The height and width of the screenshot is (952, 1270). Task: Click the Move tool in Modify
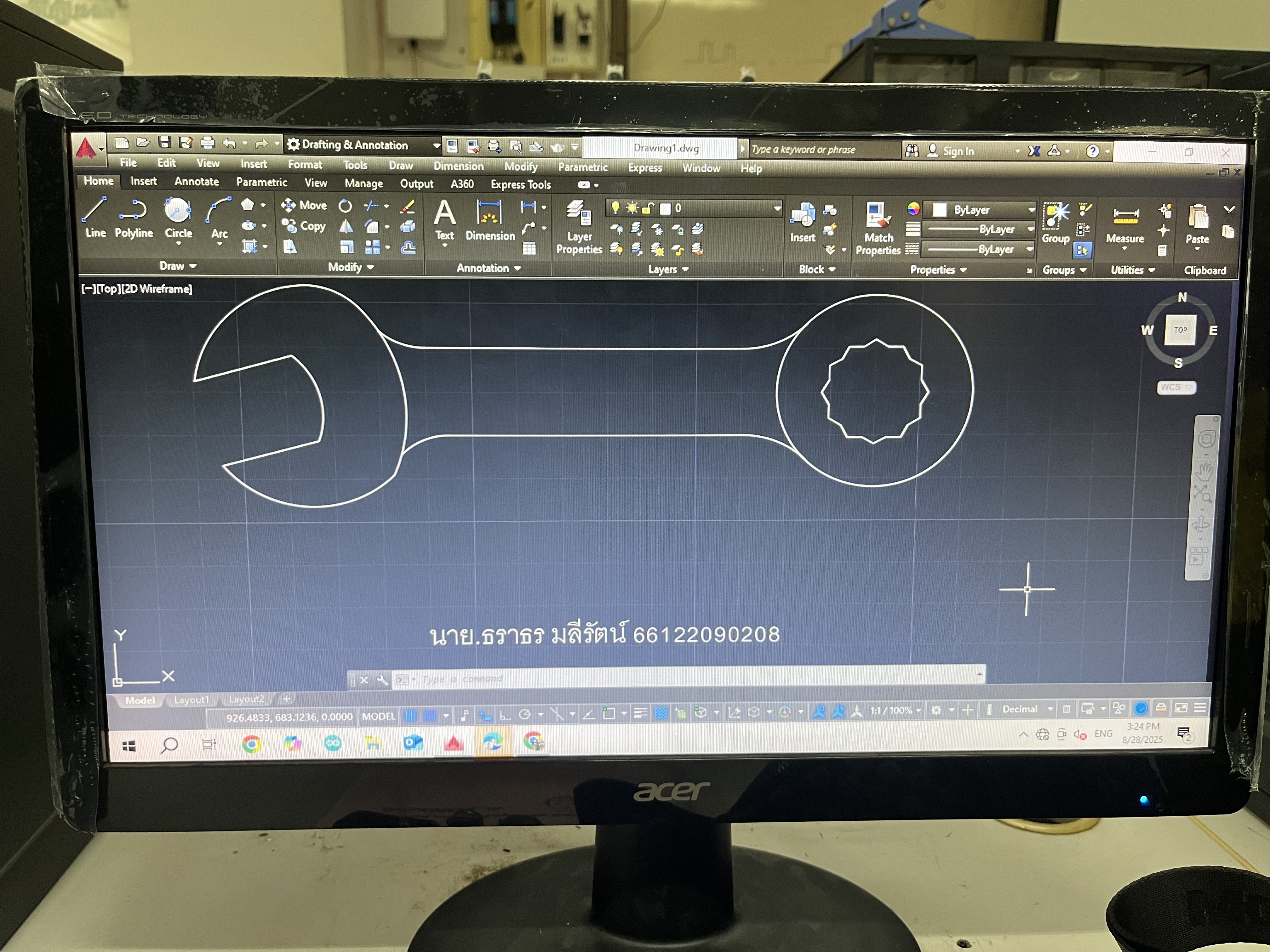tap(304, 206)
